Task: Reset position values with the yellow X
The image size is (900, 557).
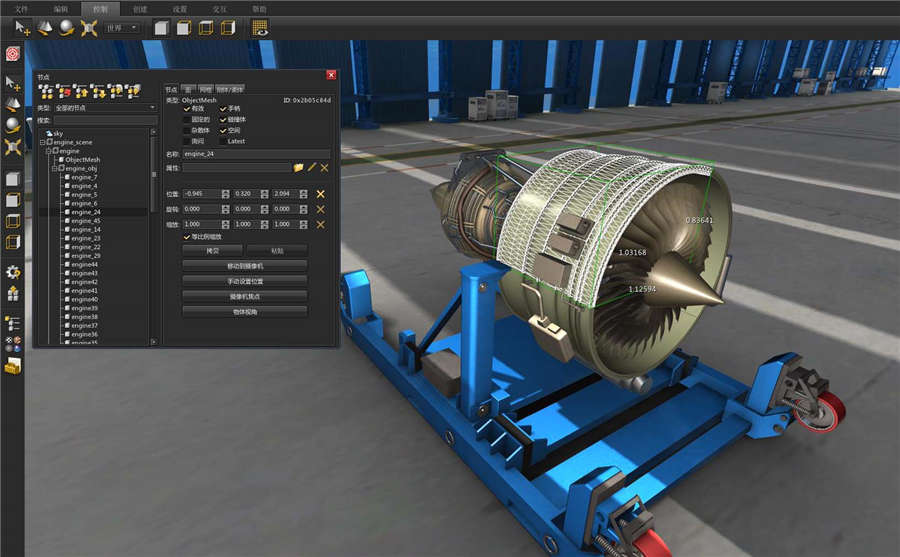Action: [321, 193]
